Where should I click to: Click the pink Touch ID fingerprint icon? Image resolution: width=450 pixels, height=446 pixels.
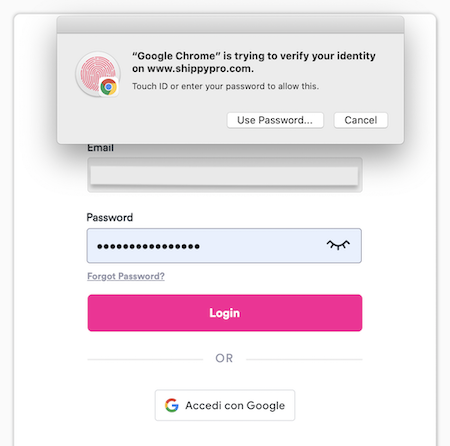point(98,74)
